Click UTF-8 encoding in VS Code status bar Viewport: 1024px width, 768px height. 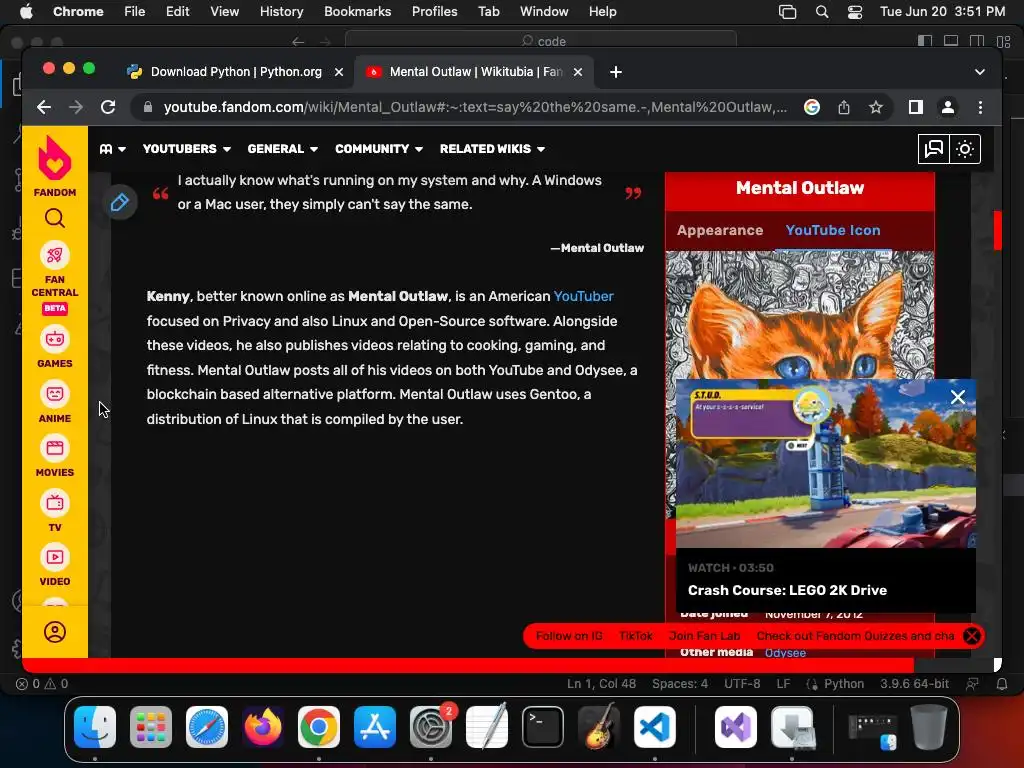pyautogui.click(x=742, y=684)
